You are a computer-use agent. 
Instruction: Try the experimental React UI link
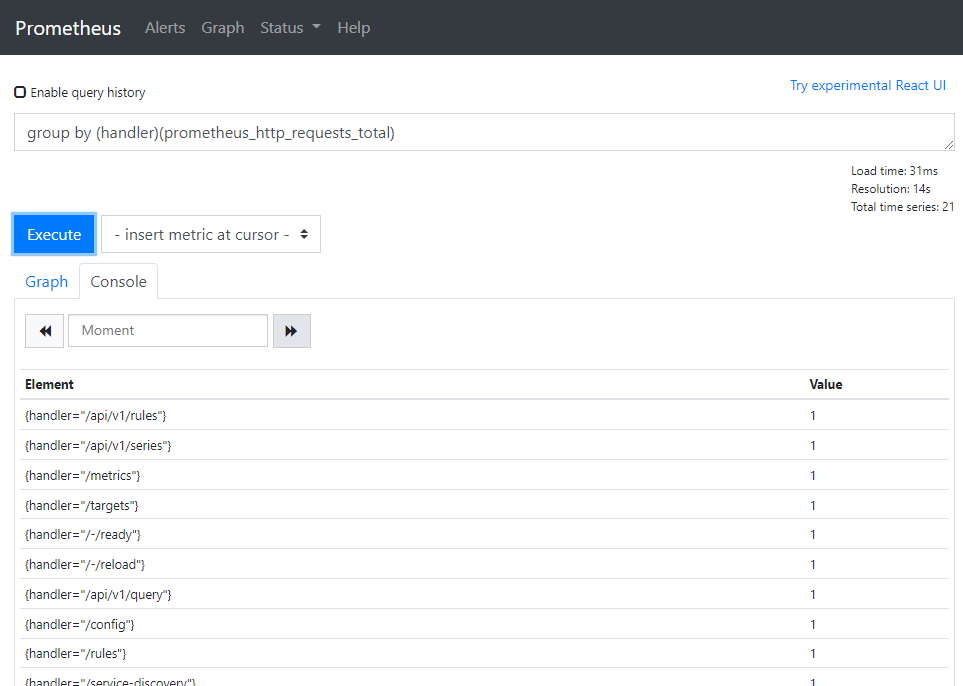[867, 86]
